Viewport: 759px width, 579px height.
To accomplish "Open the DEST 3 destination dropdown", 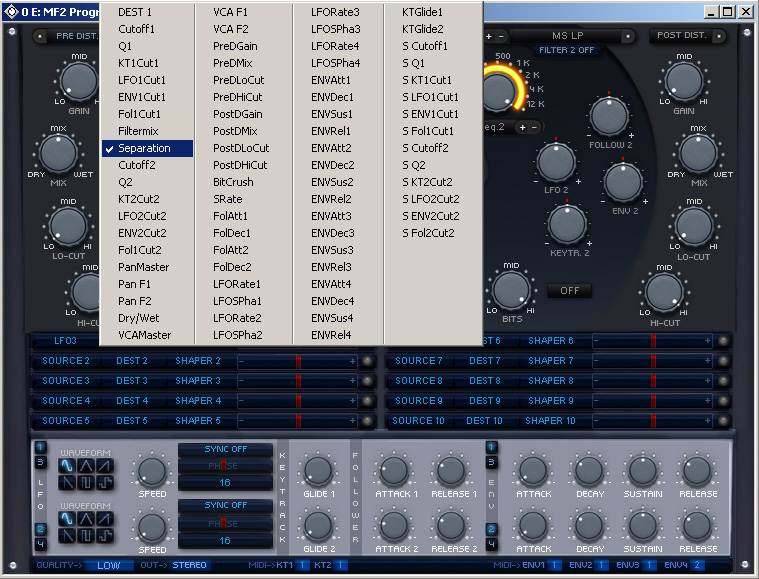I will point(132,381).
